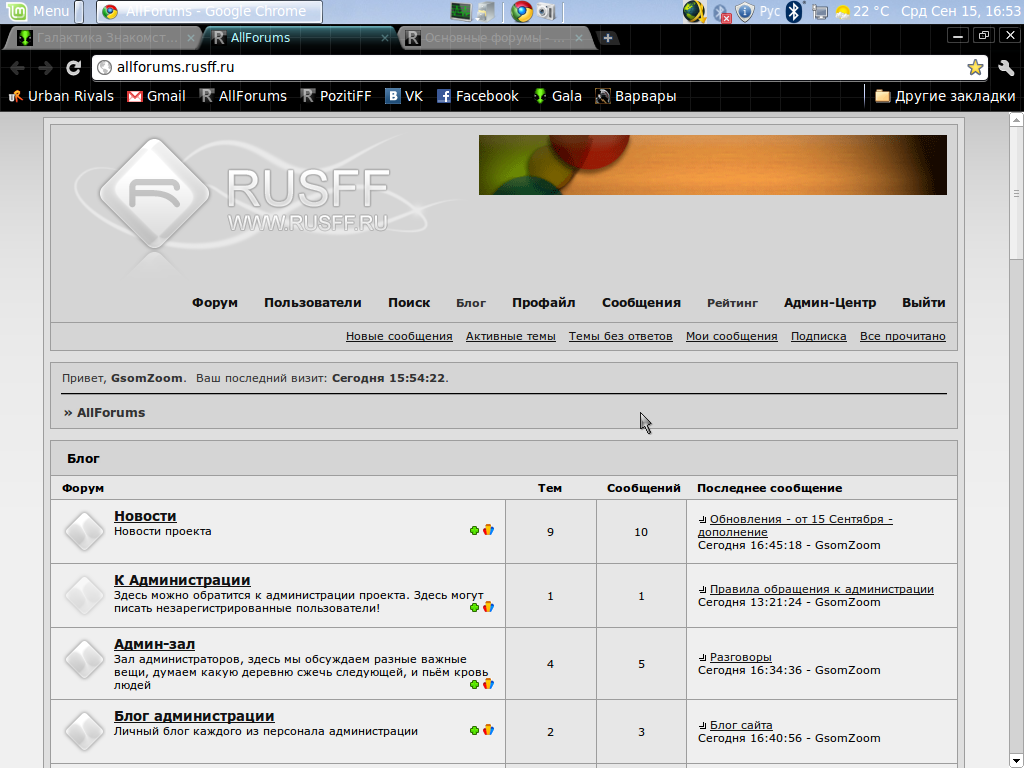Open the last post Разговоры
Image resolution: width=1024 pixels, height=768 pixels.
point(741,657)
